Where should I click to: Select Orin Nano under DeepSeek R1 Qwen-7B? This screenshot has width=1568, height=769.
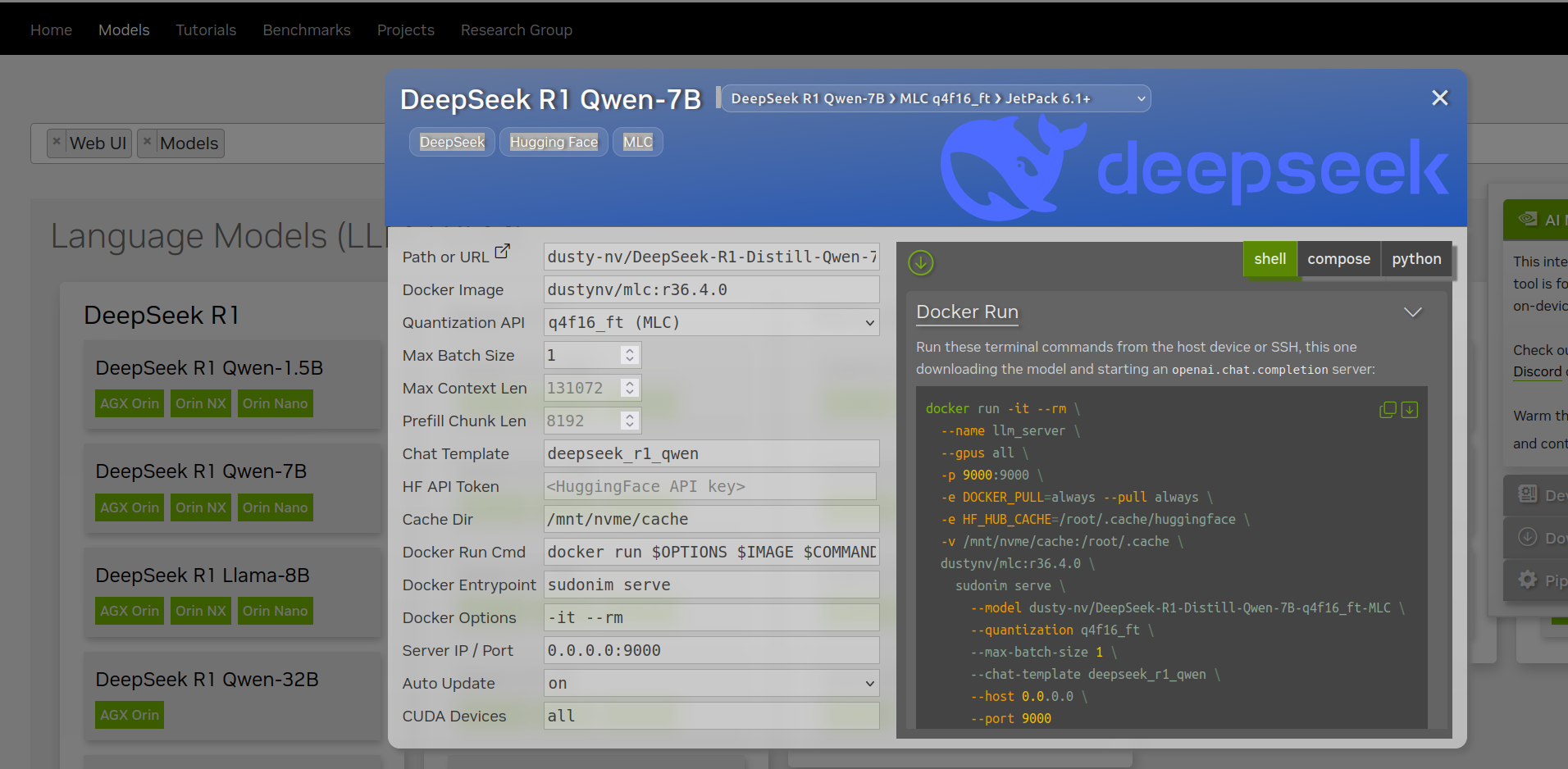(x=276, y=507)
